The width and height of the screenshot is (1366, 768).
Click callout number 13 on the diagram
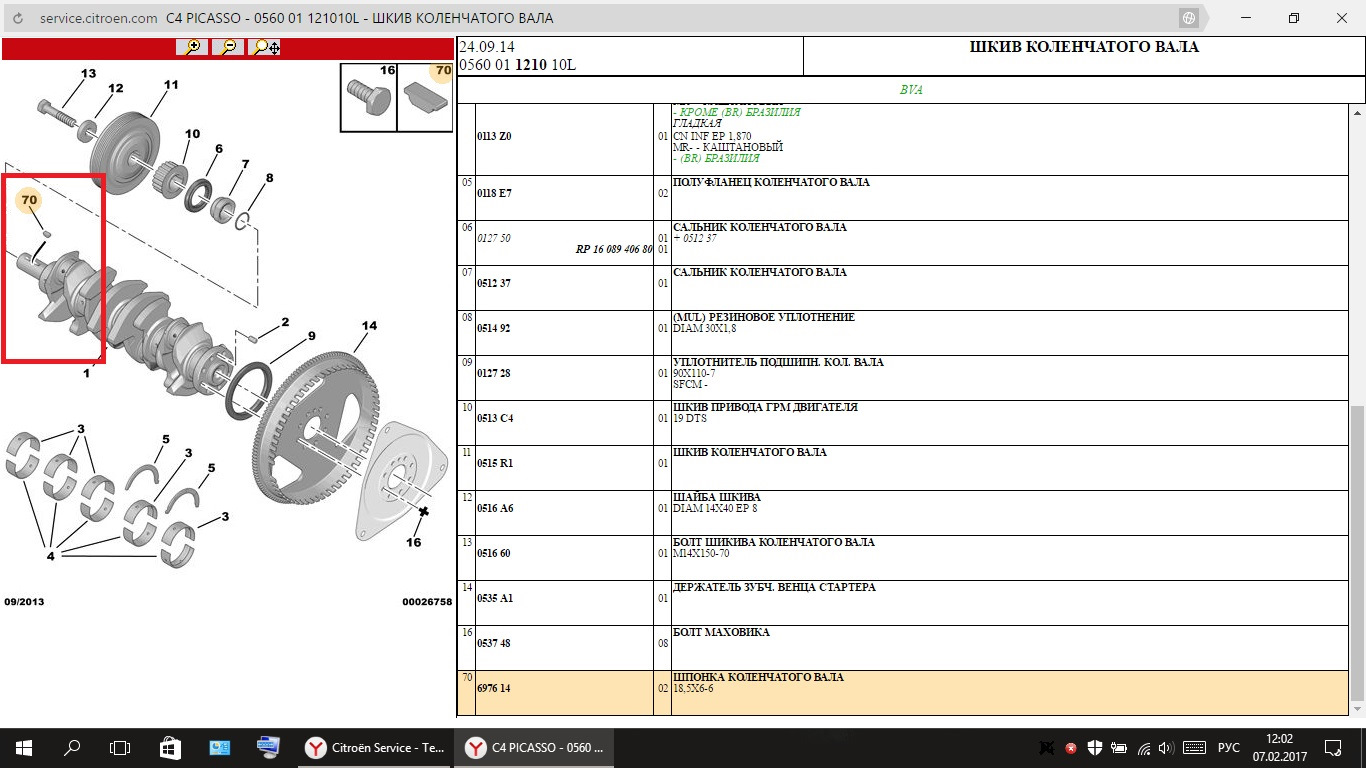[88, 74]
